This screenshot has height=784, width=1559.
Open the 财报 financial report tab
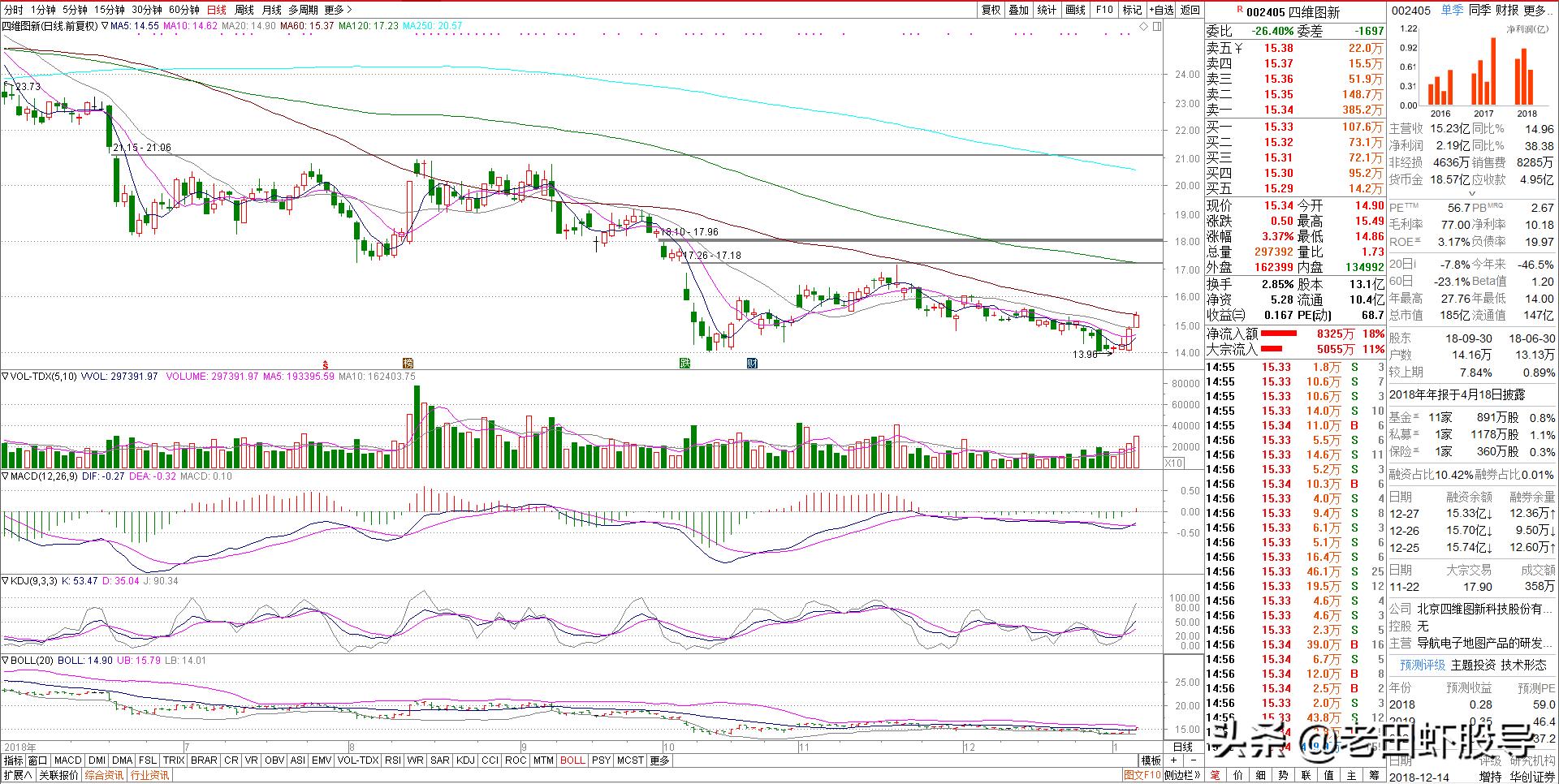pyautogui.click(x=1507, y=10)
